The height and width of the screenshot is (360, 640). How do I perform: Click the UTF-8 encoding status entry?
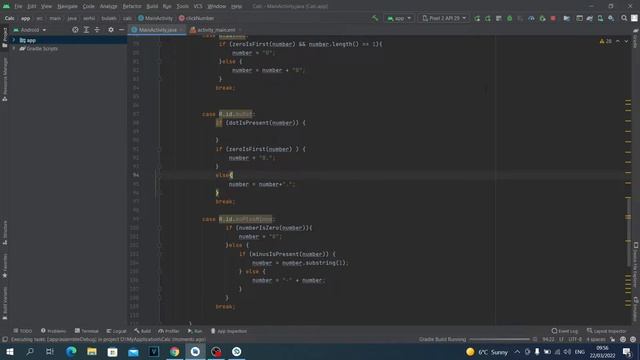tap(575, 339)
